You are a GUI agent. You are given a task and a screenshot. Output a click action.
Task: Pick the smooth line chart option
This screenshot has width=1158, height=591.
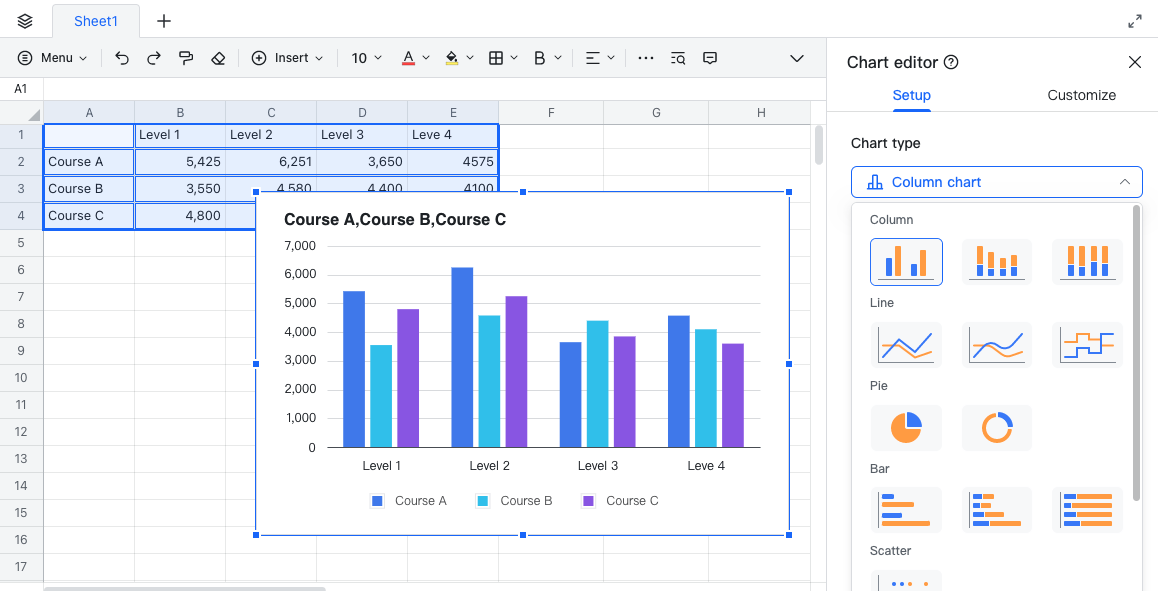tap(996, 345)
